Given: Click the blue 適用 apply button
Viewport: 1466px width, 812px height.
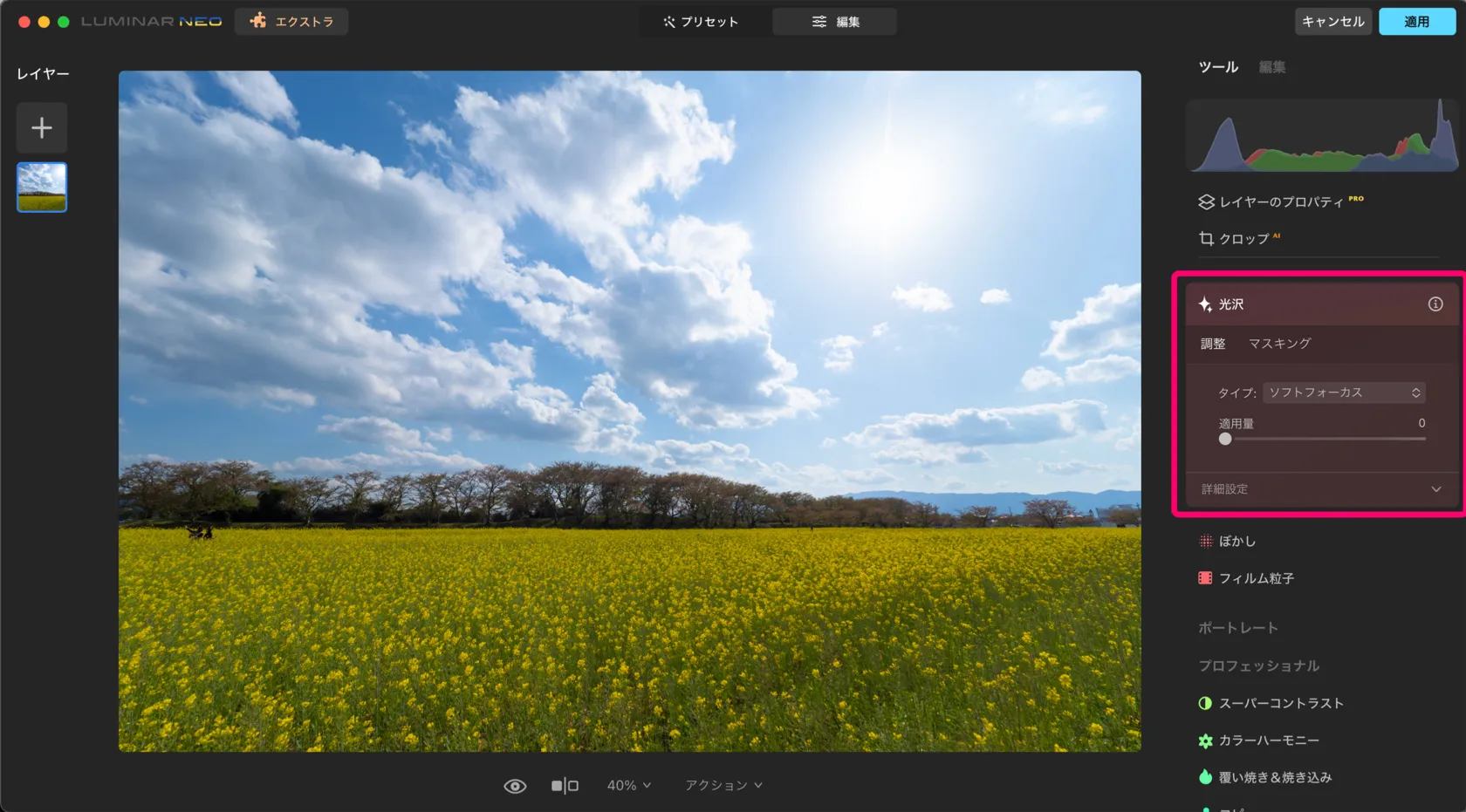Looking at the screenshot, I should (x=1416, y=22).
